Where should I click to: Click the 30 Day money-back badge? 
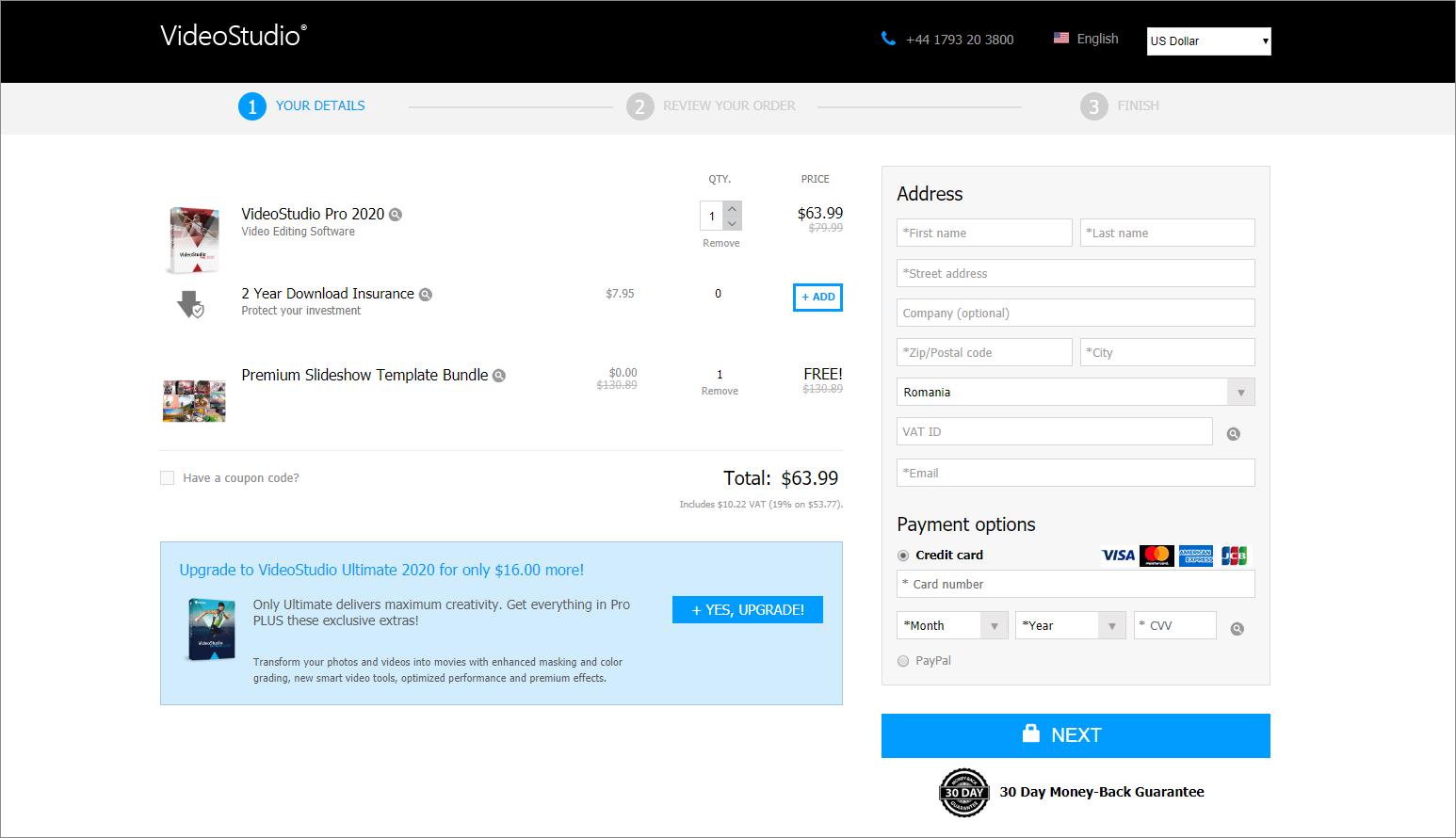click(964, 793)
